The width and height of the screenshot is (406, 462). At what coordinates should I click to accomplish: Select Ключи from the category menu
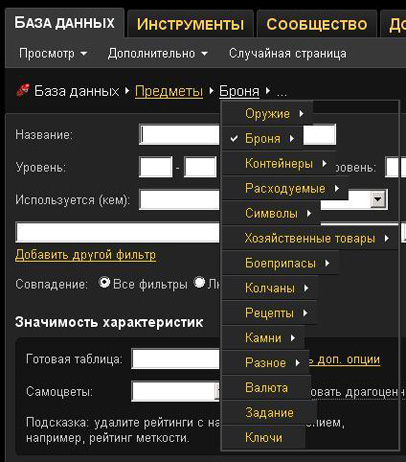tap(264, 437)
